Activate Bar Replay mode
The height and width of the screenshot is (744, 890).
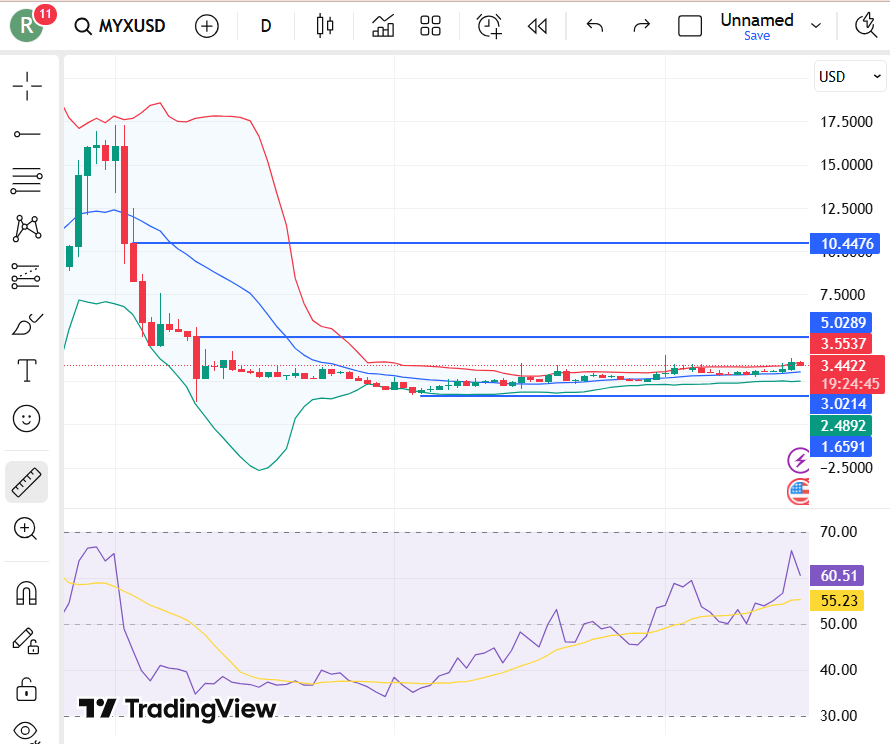[x=537, y=26]
